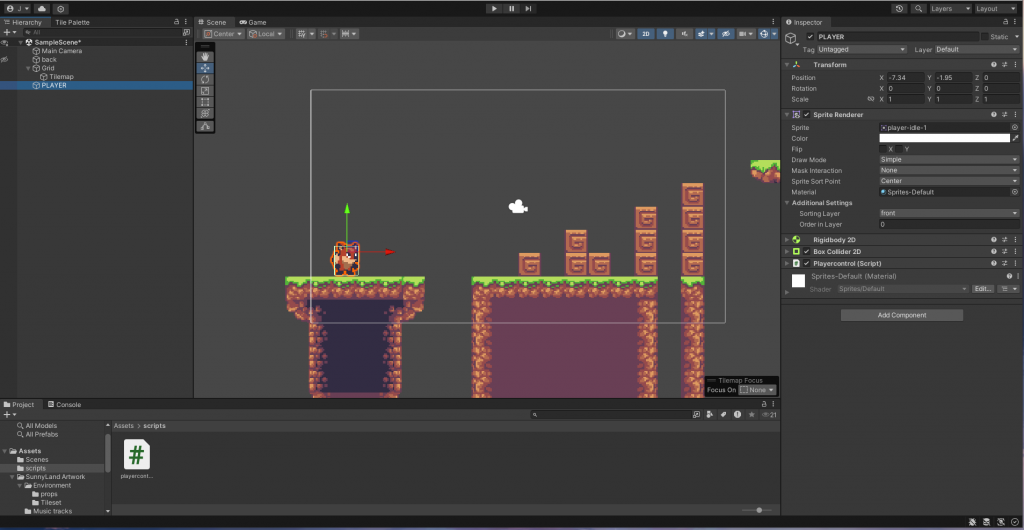Select the Project tab
This screenshot has height=530, width=1024.
tap(19, 405)
